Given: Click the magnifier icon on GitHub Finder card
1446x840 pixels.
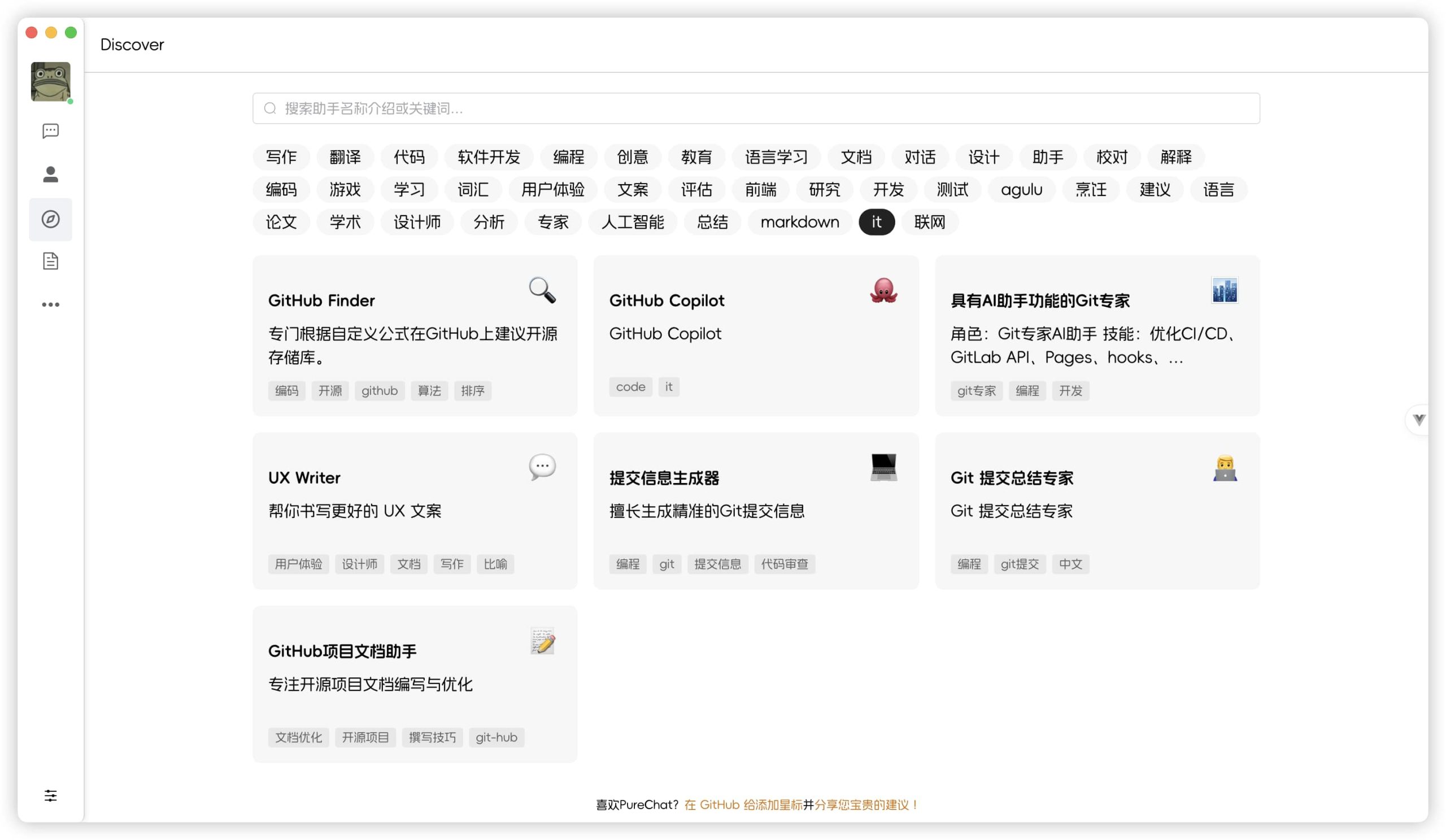Looking at the screenshot, I should point(542,290).
